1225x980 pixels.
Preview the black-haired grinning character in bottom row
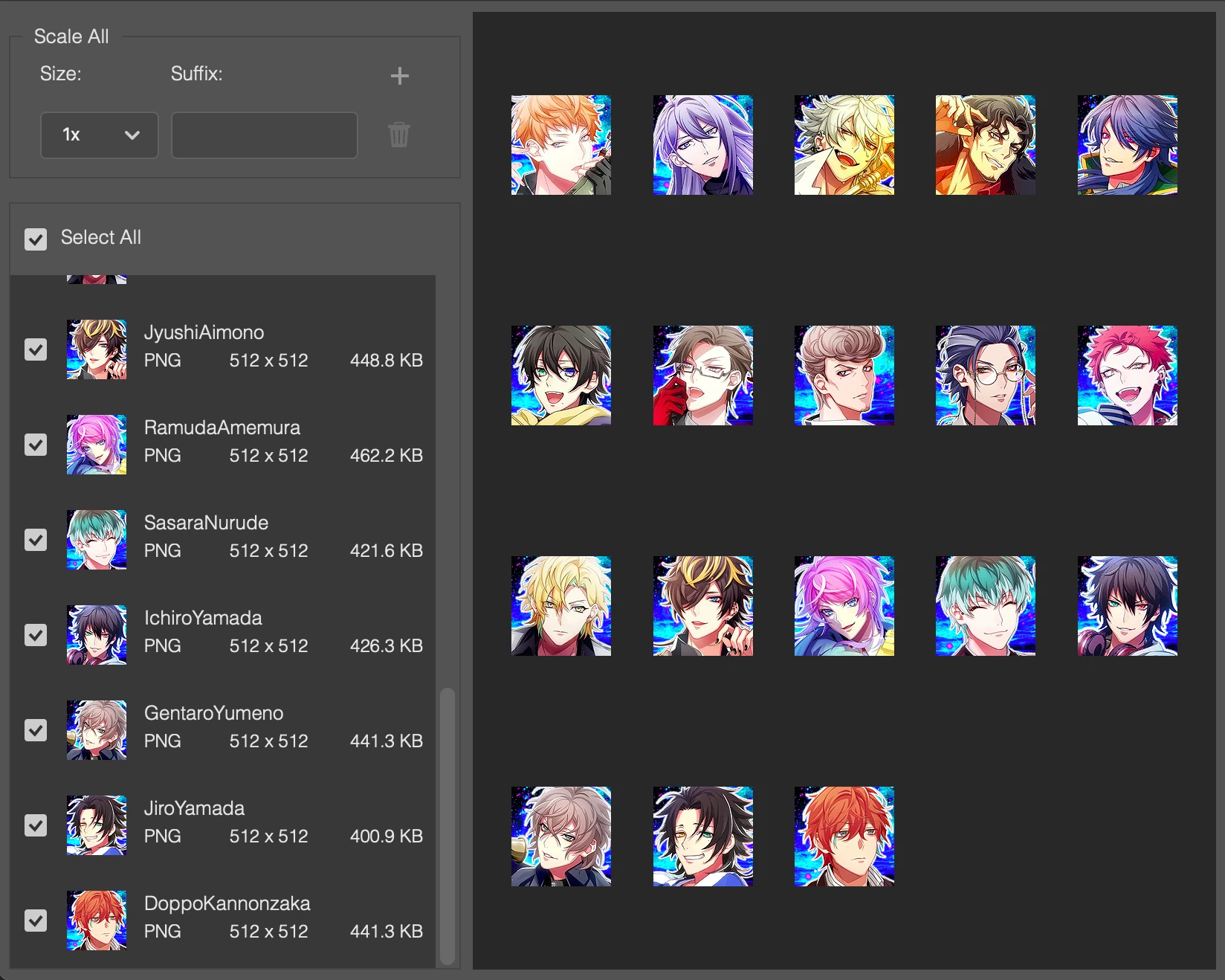(x=703, y=836)
